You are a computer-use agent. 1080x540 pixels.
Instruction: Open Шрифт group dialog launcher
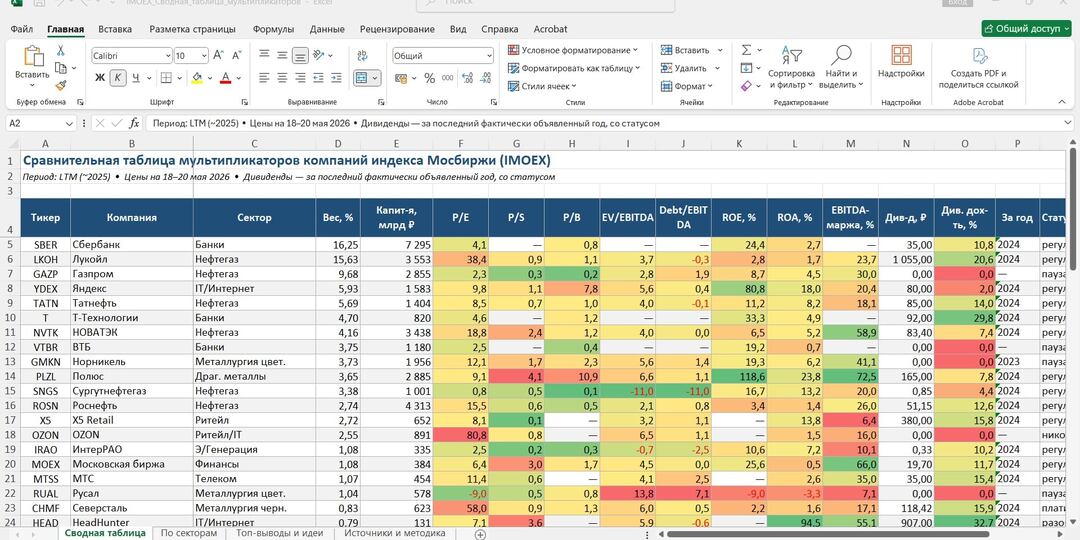(x=245, y=102)
